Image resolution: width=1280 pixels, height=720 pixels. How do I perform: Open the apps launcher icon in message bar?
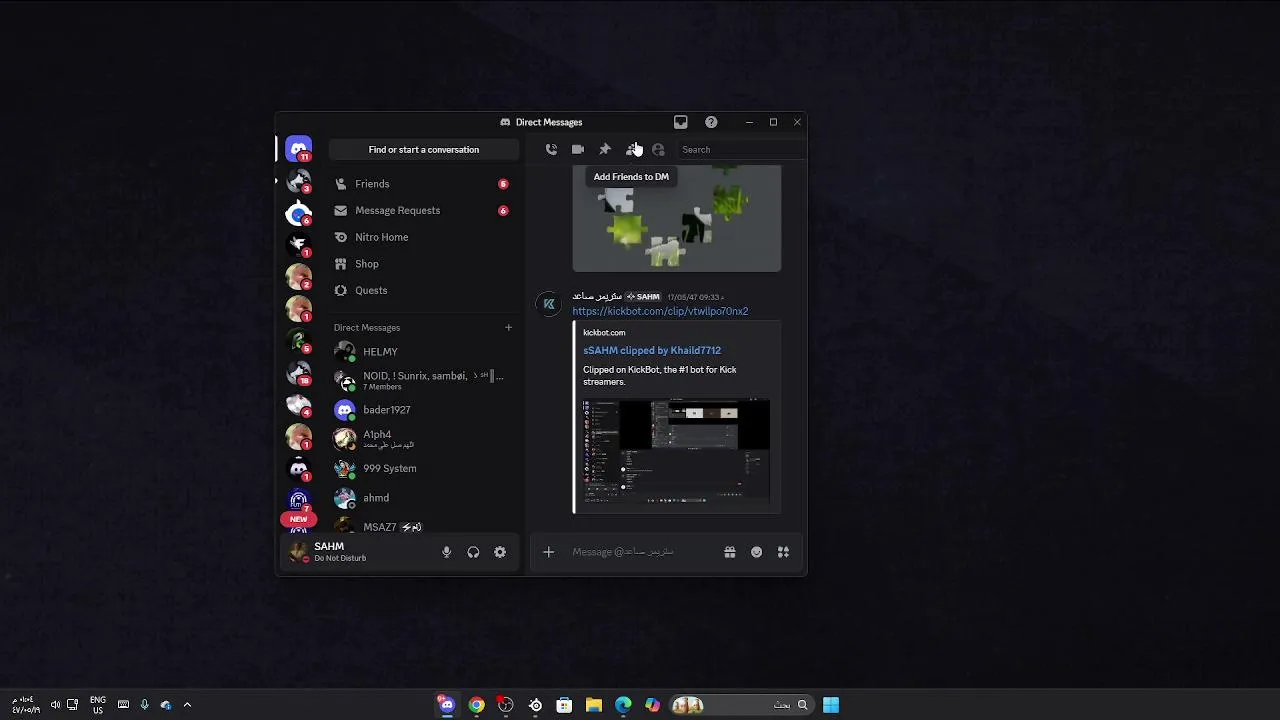[x=784, y=552]
